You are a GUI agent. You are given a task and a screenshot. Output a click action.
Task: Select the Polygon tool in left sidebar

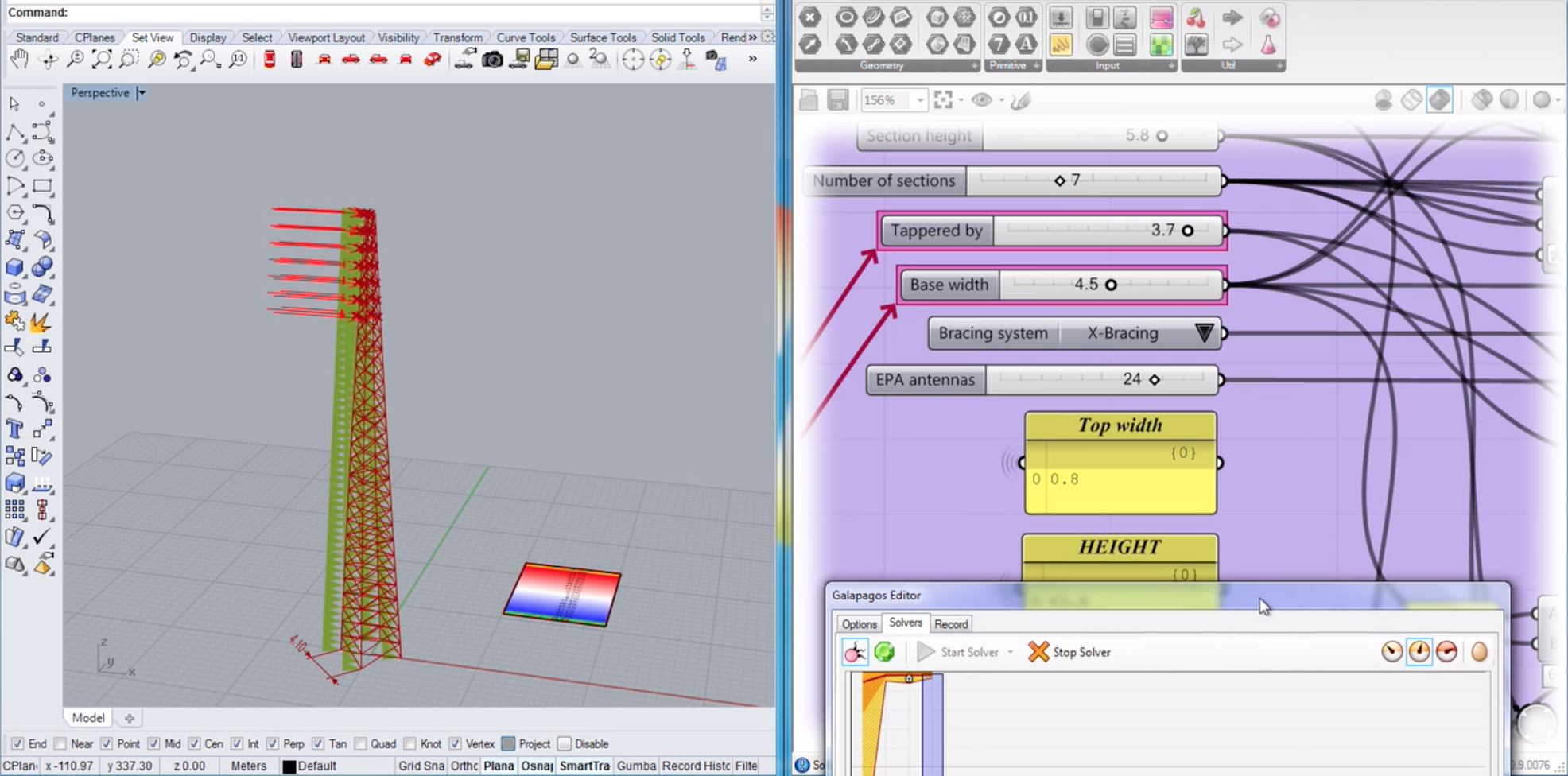[x=15, y=213]
